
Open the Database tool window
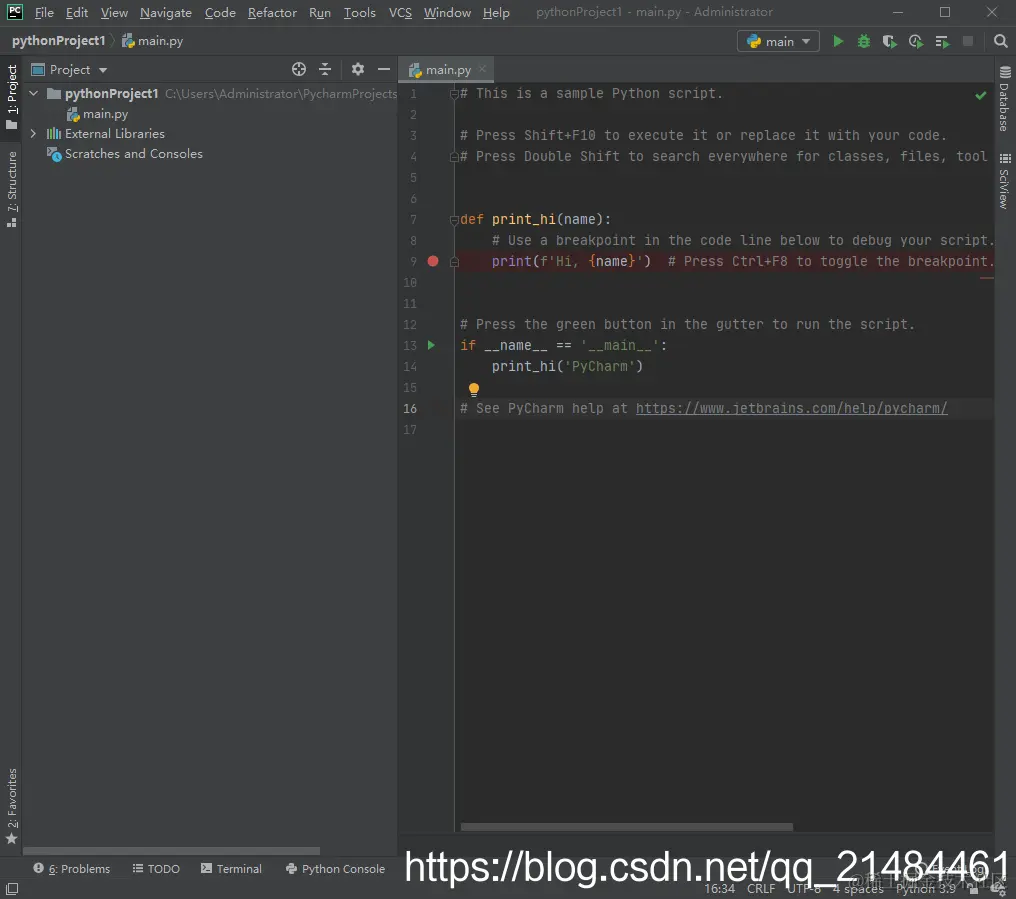pyautogui.click(x=1004, y=99)
